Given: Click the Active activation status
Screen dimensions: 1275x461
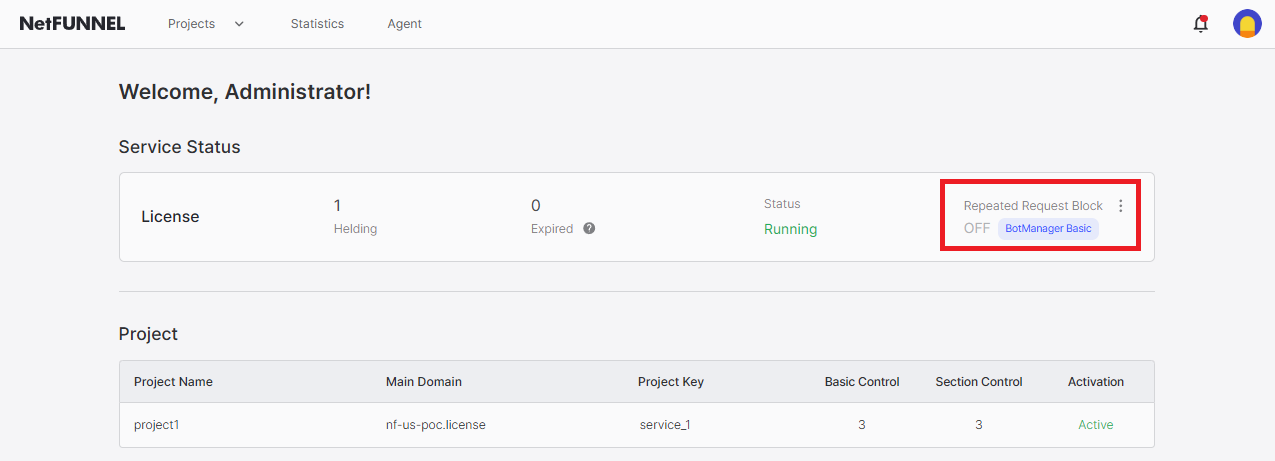Looking at the screenshot, I should (x=1095, y=425).
